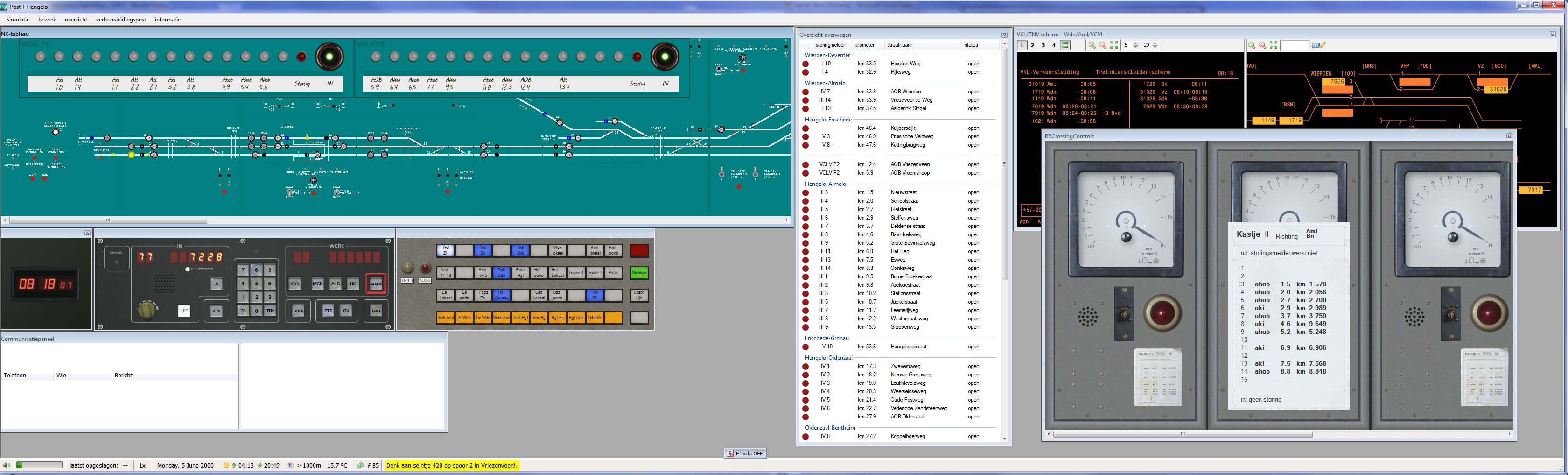Click the 123 pencil train number edit icon
The image size is (1568, 475).
1319,45
